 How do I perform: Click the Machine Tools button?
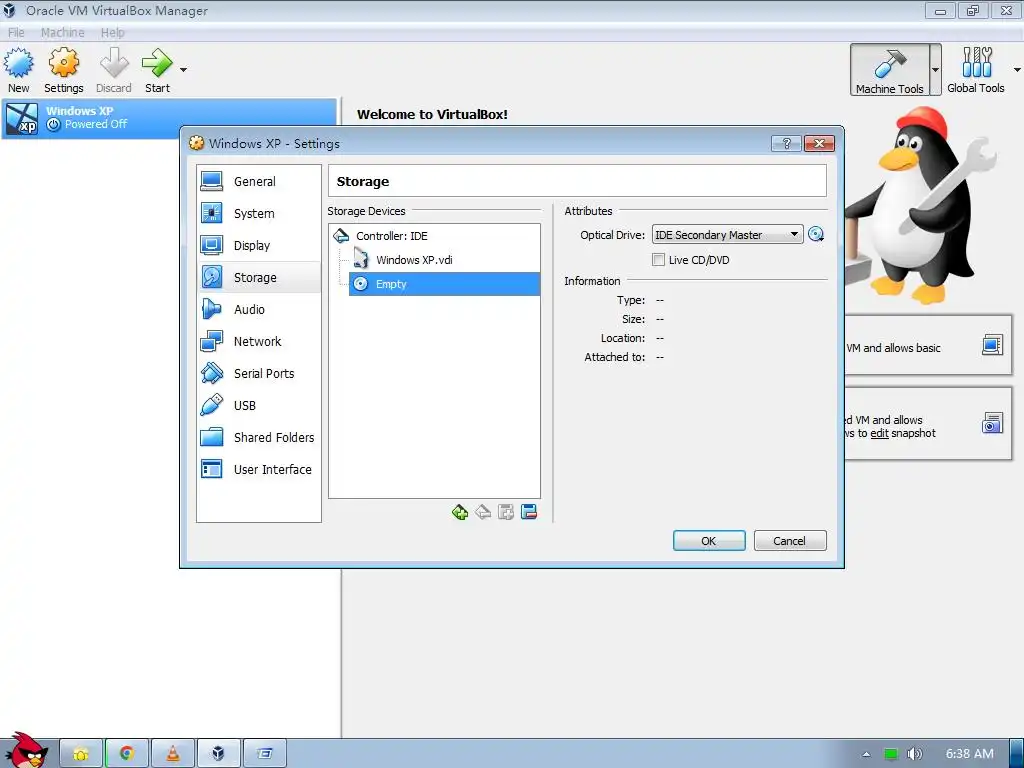pyautogui.click(x=889, y=70)
